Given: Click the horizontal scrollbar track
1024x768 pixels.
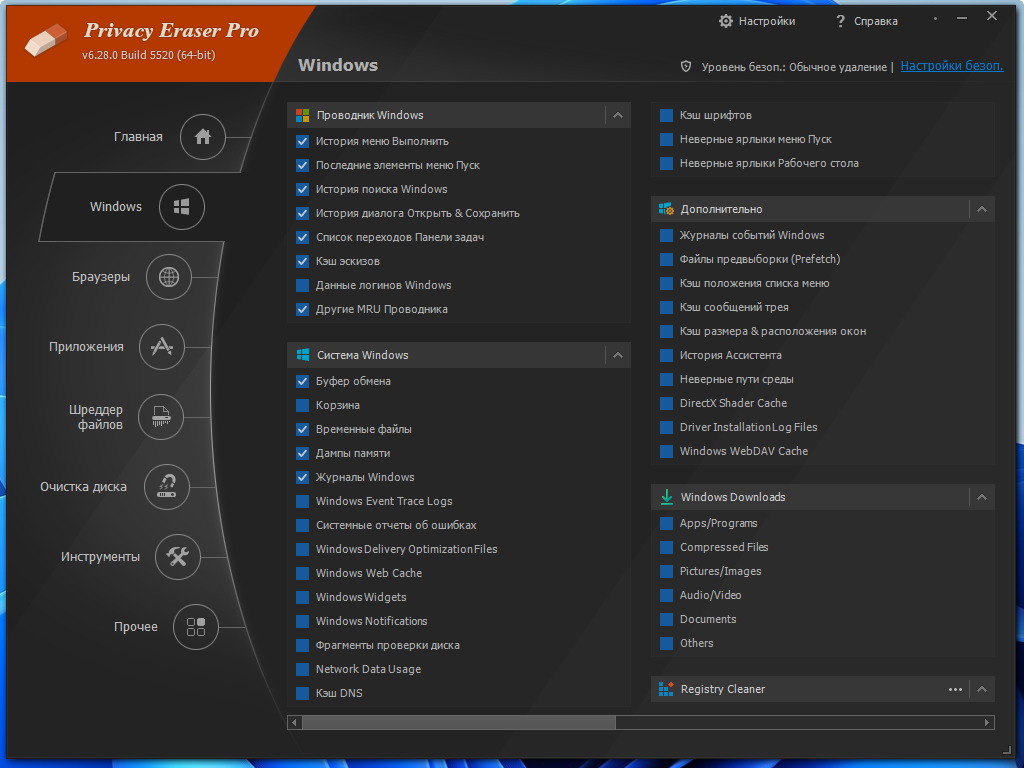Looking at the screenshot, I should click(800, 722).
